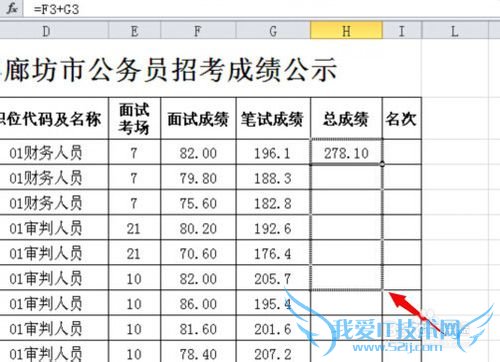Select column E header

tap(134, 31)
